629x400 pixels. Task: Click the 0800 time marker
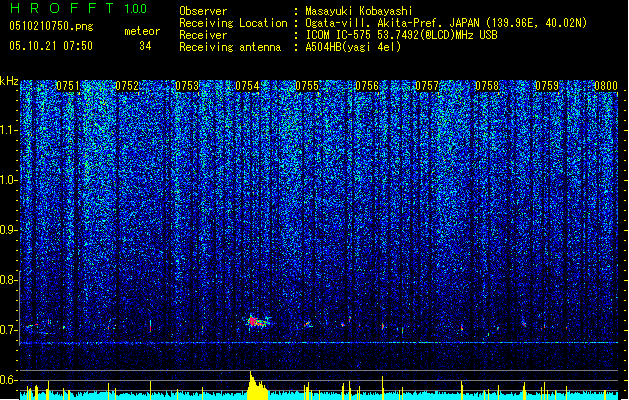tap(606, 86)
